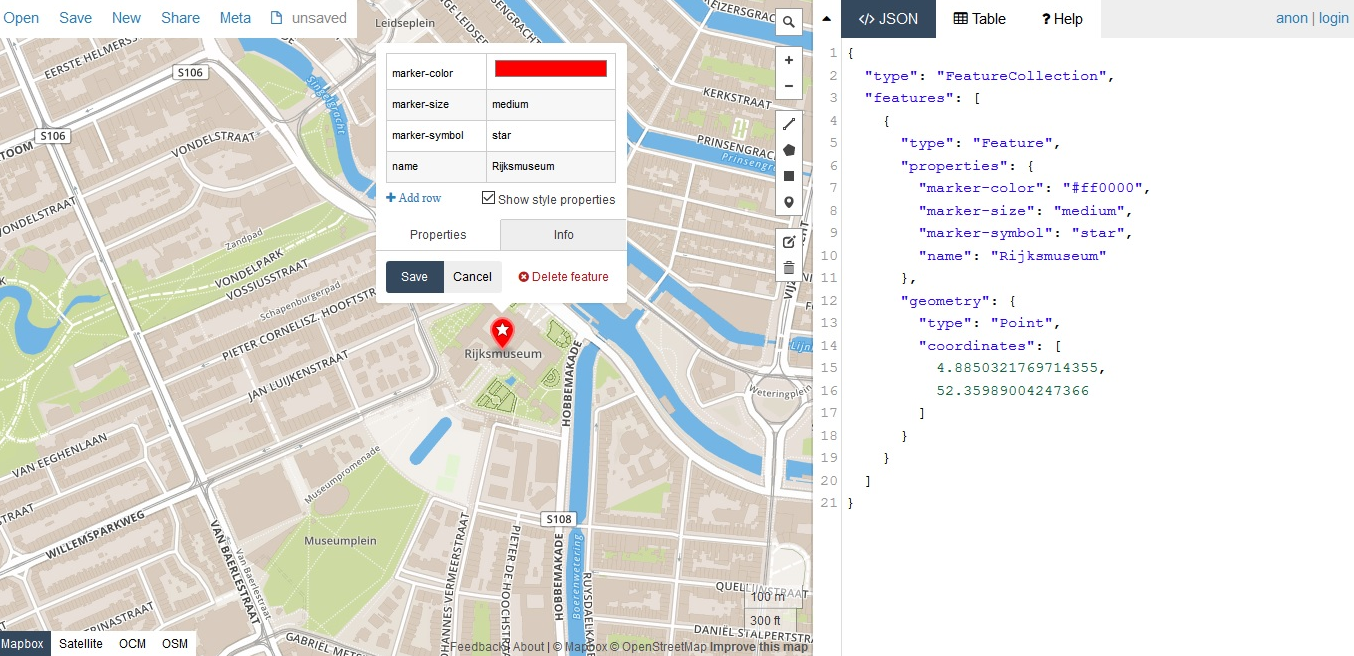The width and height of the screenshot is (1354, 656).
Task: Switch to the Table tab
Action: coord(980,19)
